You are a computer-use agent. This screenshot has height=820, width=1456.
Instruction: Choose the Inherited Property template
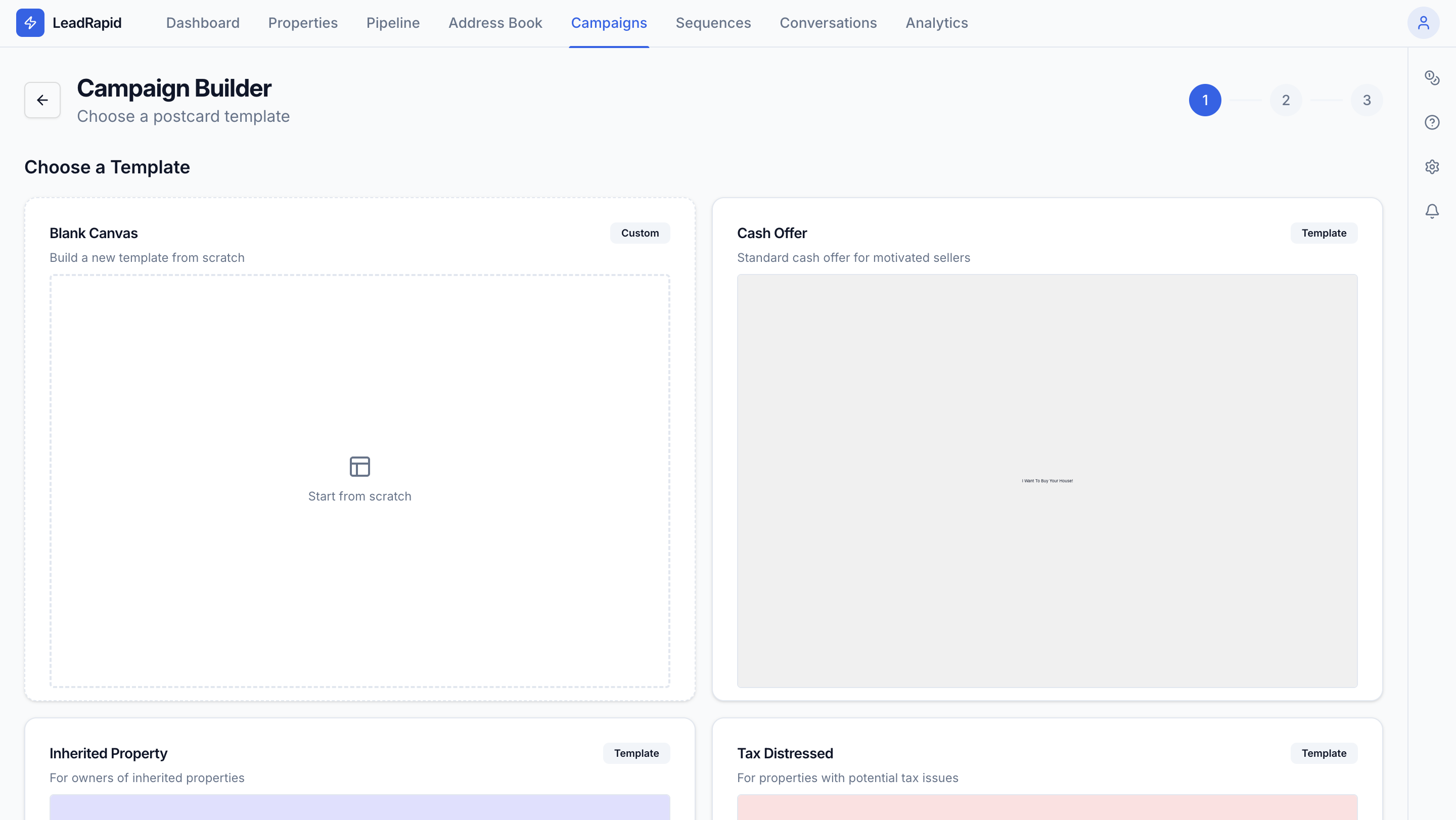[360, 768]
